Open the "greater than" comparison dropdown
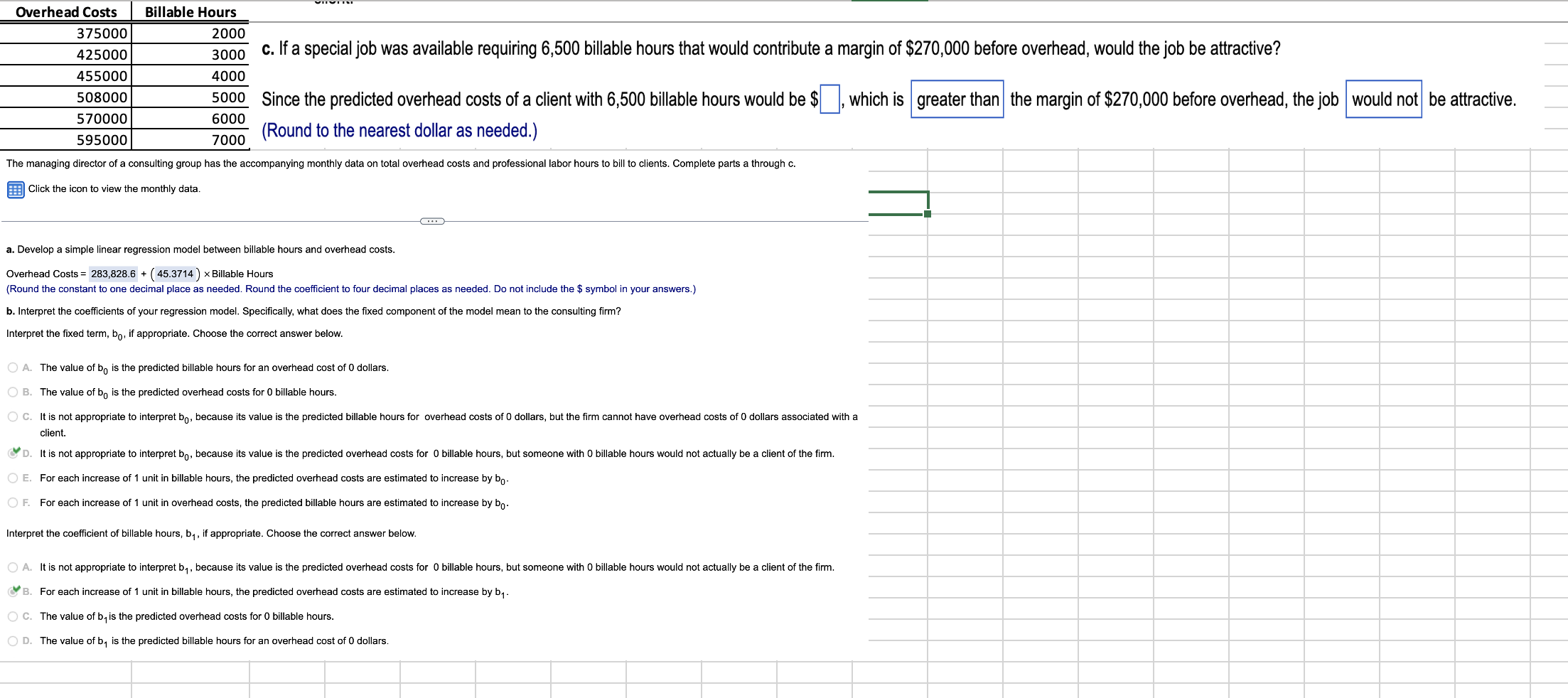This screenshot has height=698, width=1568. coord(956,100)
